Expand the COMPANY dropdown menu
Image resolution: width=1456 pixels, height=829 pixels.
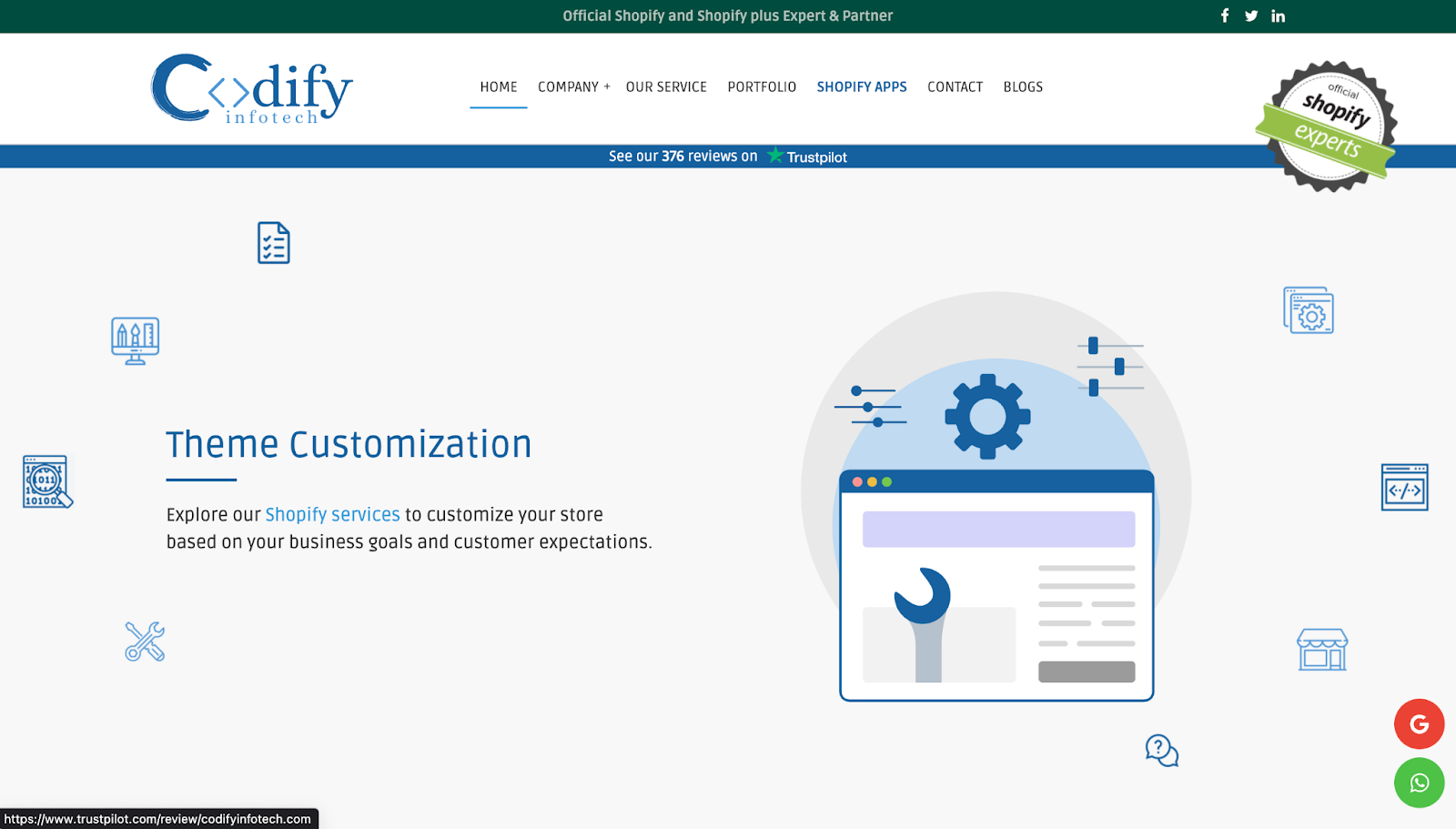pyautogui.click(x=573, y=86)
